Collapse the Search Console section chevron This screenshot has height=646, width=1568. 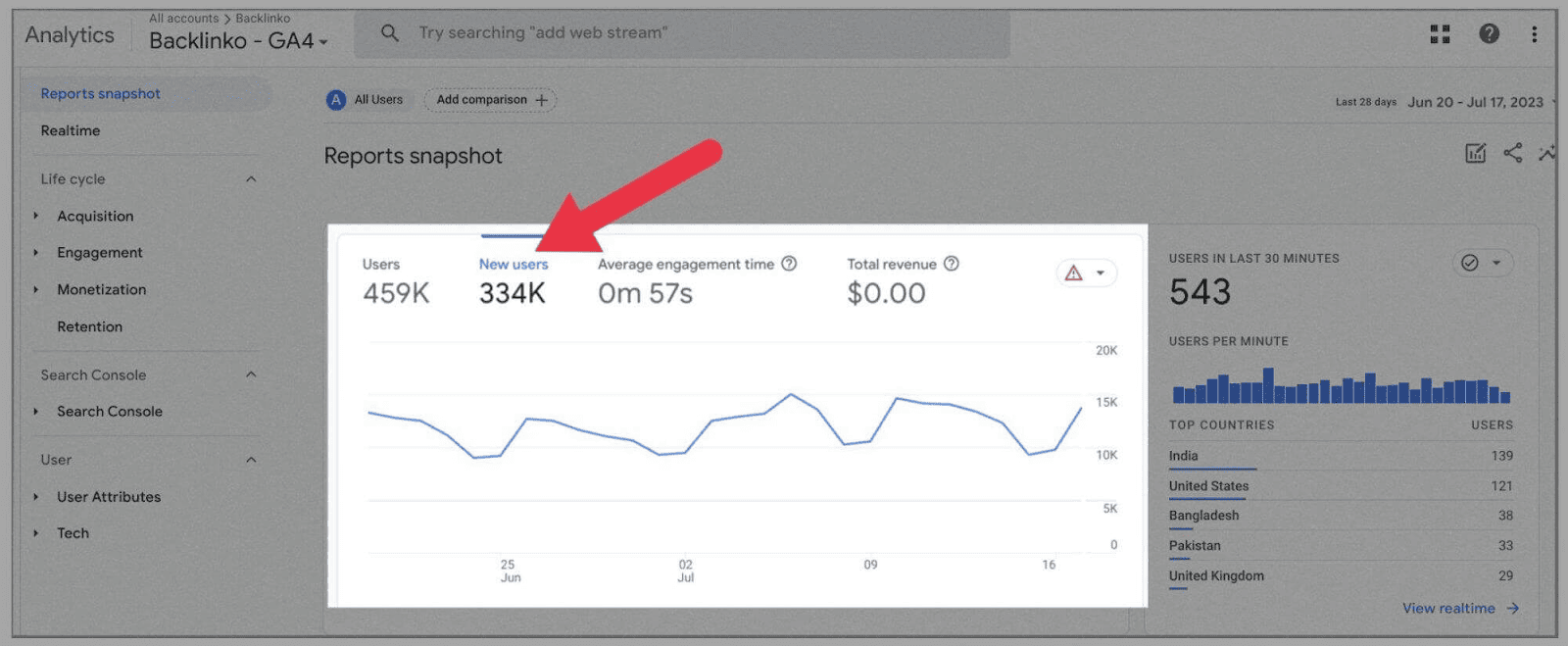251,374
